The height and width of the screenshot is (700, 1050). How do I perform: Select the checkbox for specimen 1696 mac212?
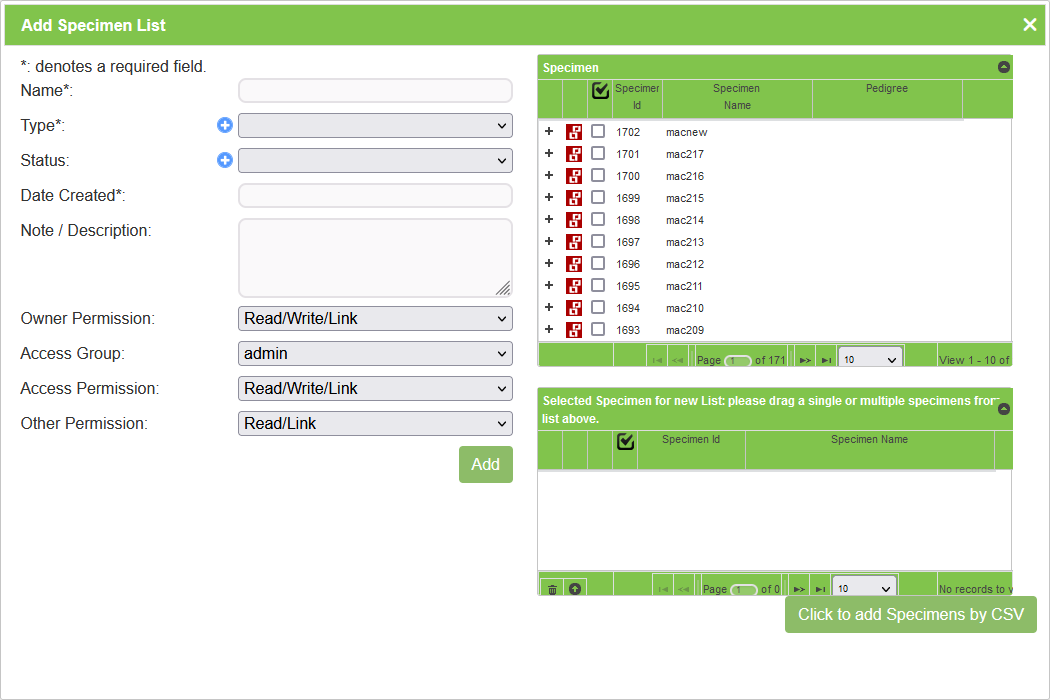click(x=598, y=264)
